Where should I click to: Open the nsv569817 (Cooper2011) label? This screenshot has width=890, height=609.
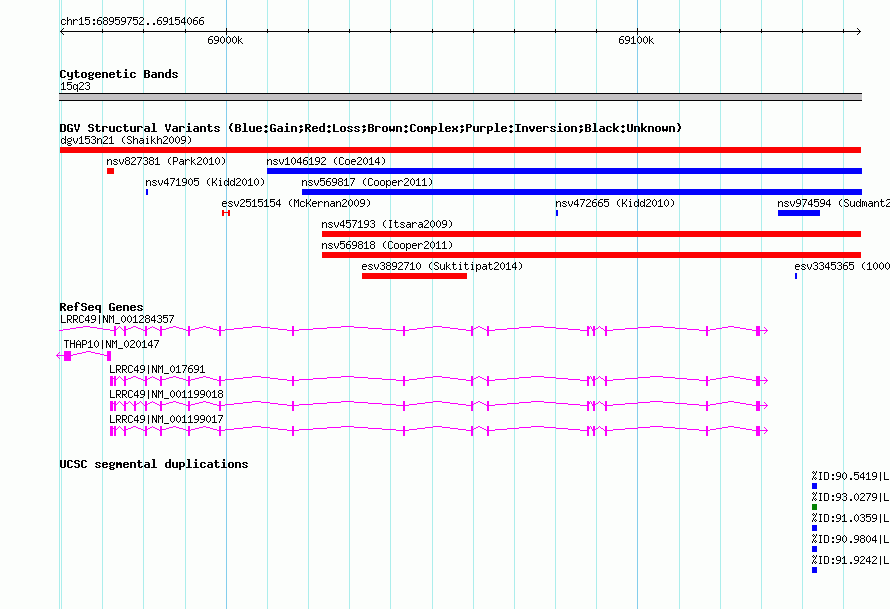click(x=367, y=182)
